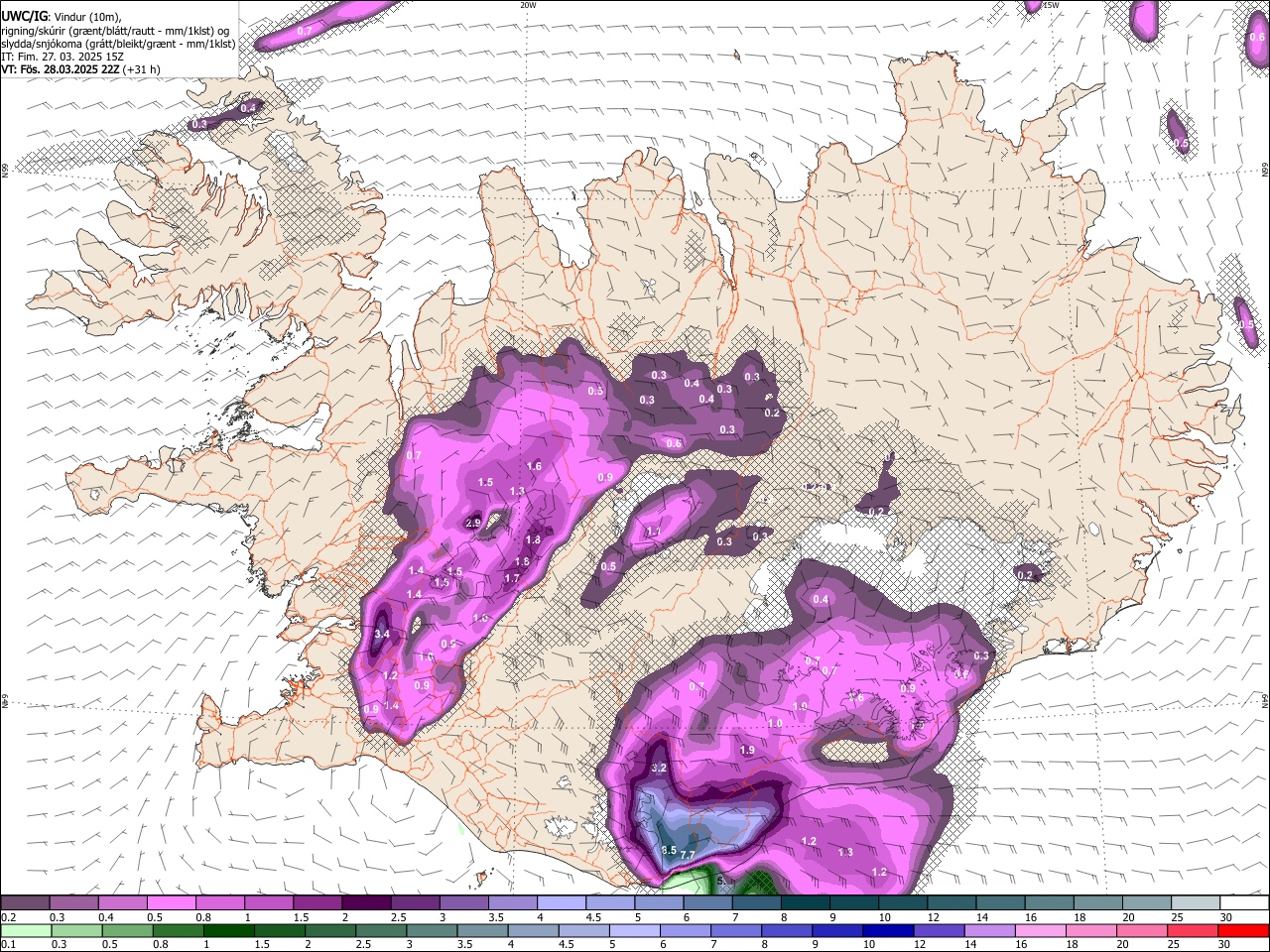Click the 1.9 precipitation value on map
Image resolution: width=1270 pixels, height=952 pixels.
point(747,750)
